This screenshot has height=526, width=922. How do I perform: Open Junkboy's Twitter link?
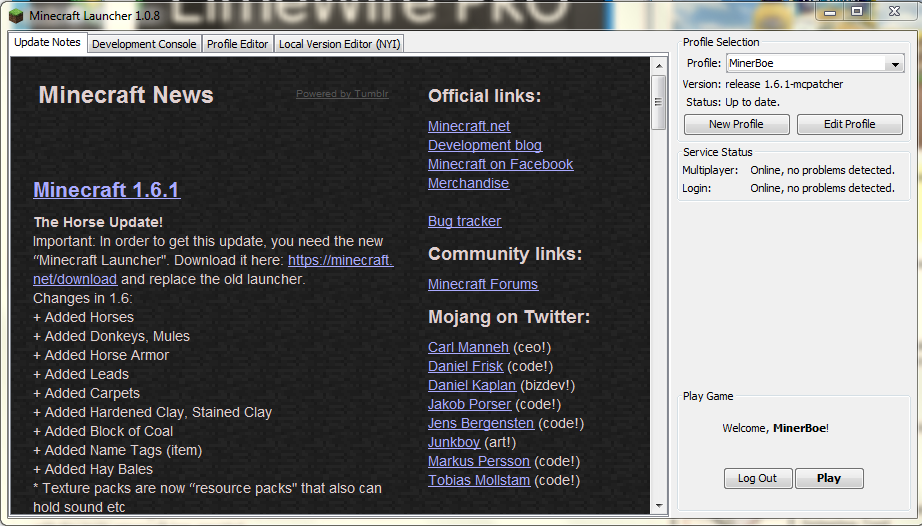(453, 442)
